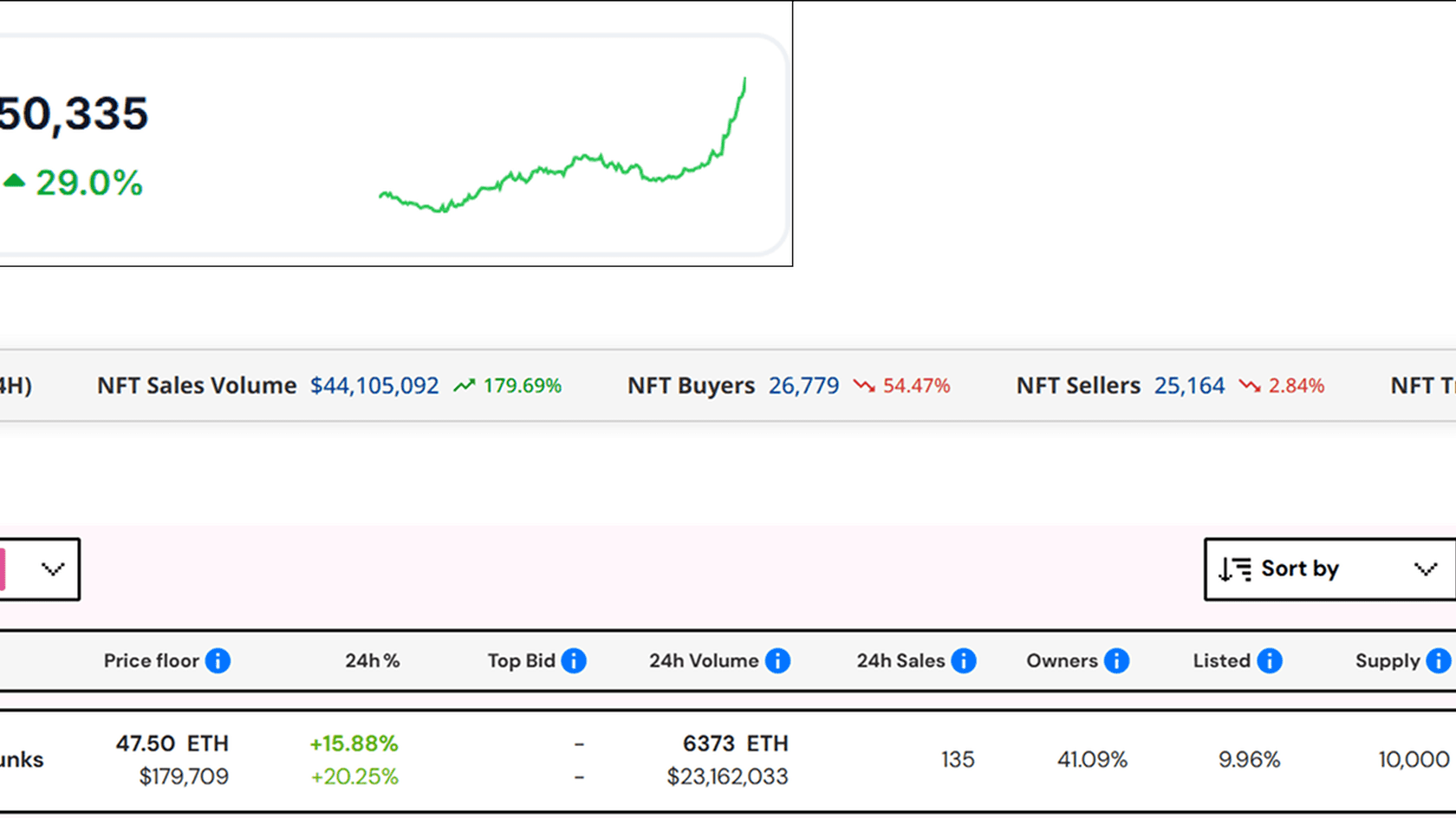Screen dimensions: 1456x818
Task: Click the info icon next to Owners
Action: (x=1116, y=661)
